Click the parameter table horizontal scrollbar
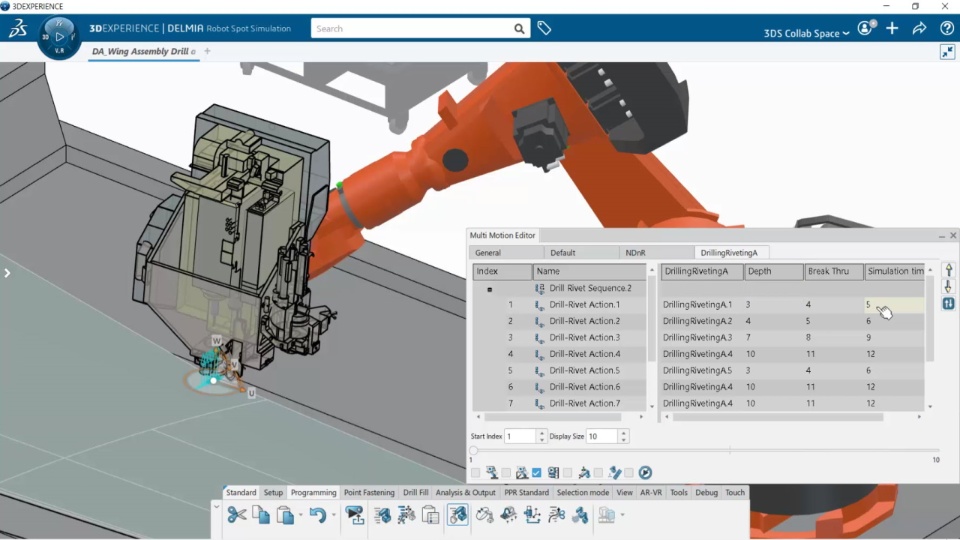The image size is (960, 540). (778, 417)
